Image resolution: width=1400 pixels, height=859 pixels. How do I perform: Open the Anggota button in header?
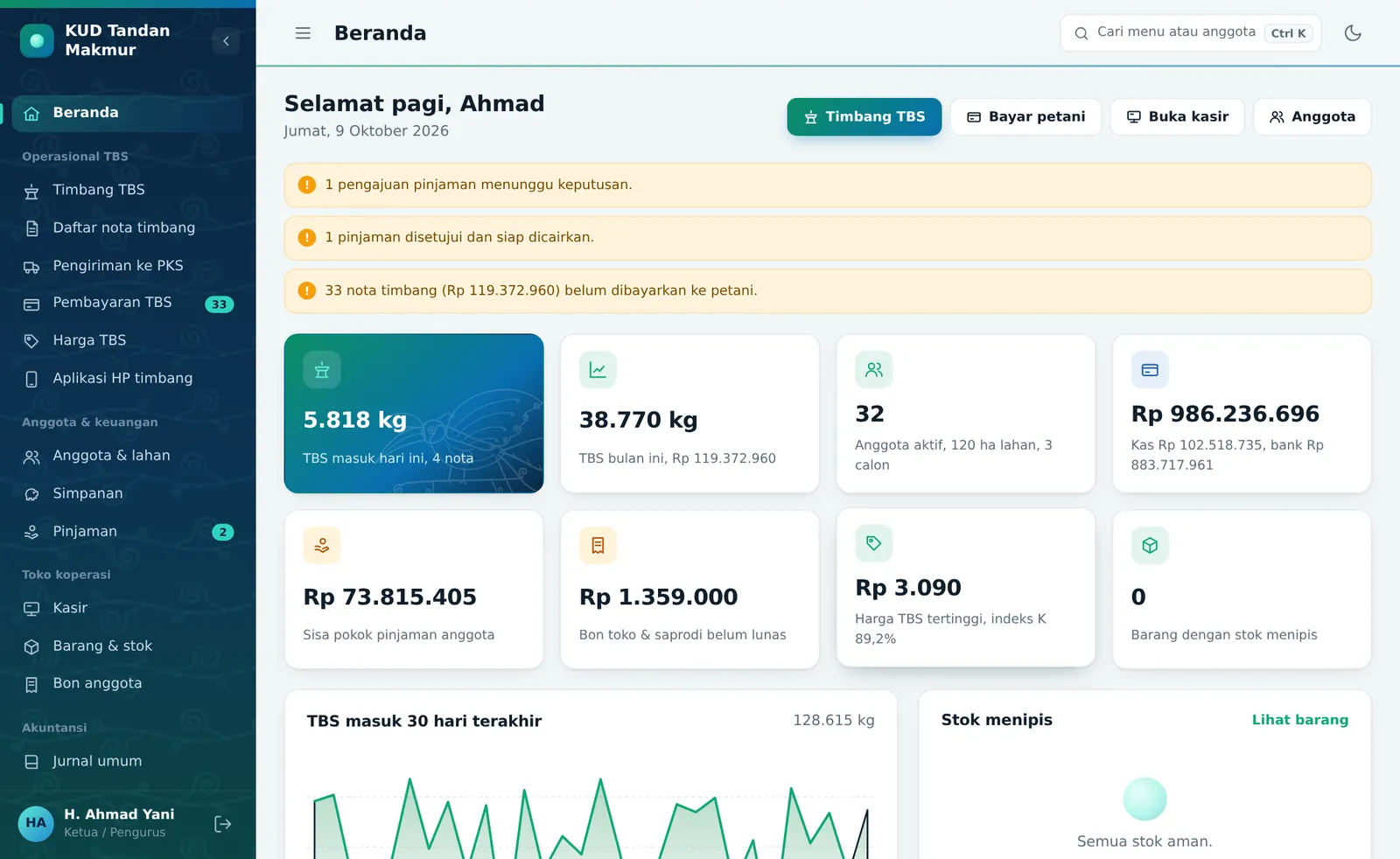[x=1312, y=116]
